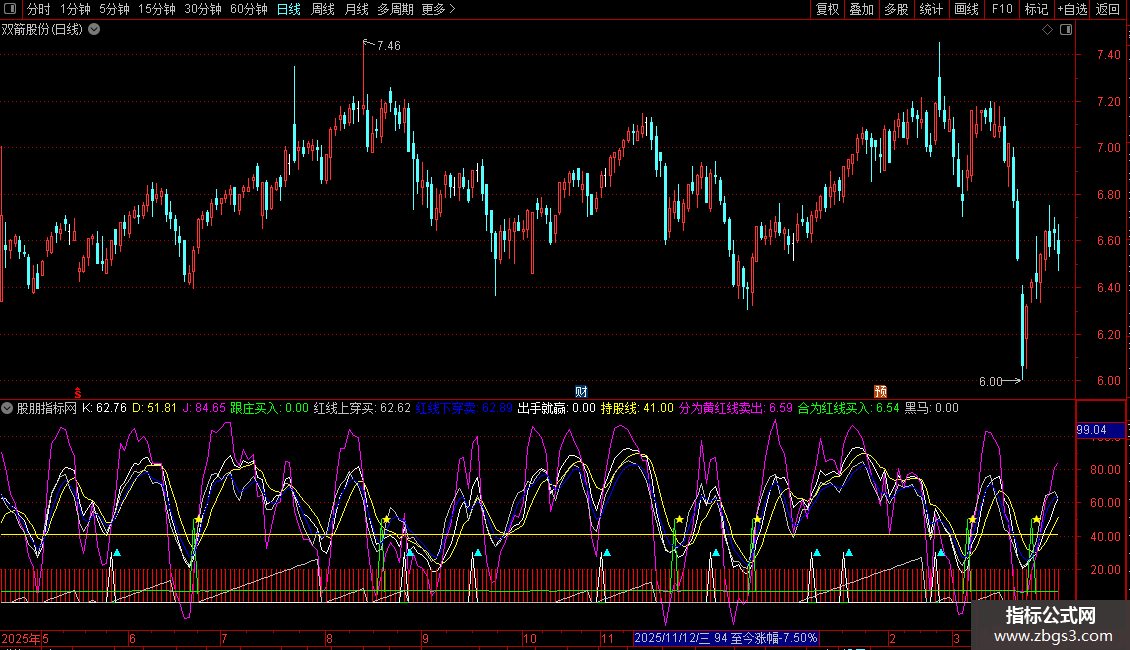Click the diamond icon above the price axis
Screen dimensions: 1130x650
[x=1048, y=30]
